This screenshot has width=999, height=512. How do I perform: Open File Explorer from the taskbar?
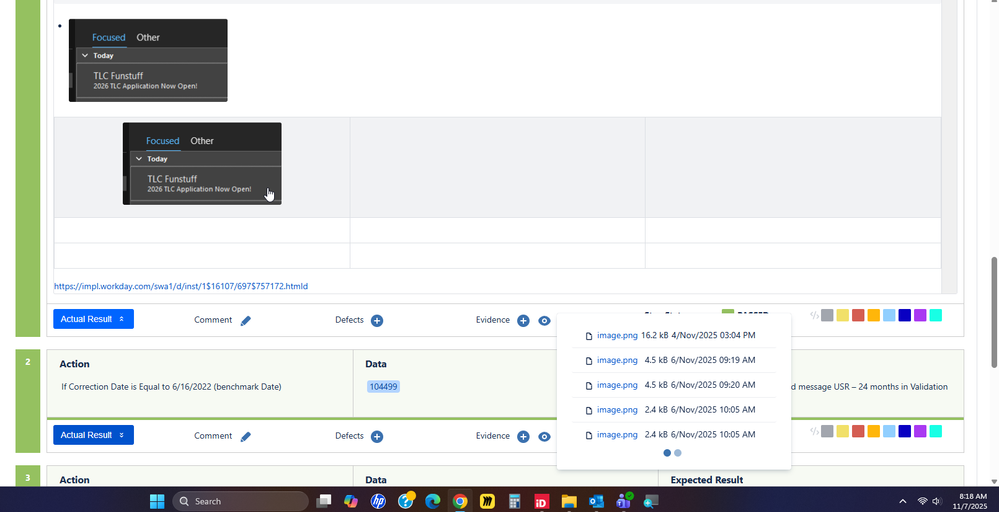[569, 501]
